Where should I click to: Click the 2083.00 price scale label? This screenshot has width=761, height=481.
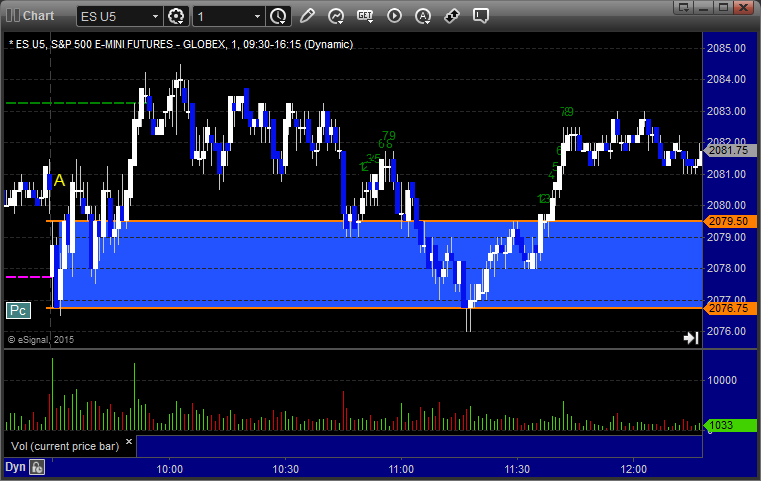coord(726,111)
